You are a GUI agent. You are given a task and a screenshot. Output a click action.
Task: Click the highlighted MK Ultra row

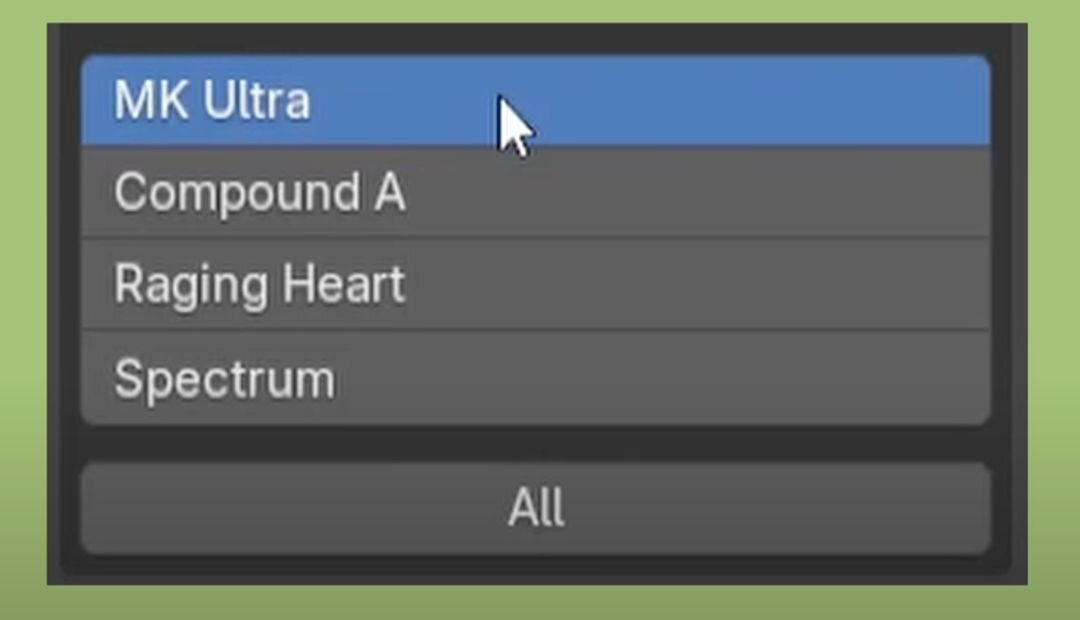click(535, 100)
